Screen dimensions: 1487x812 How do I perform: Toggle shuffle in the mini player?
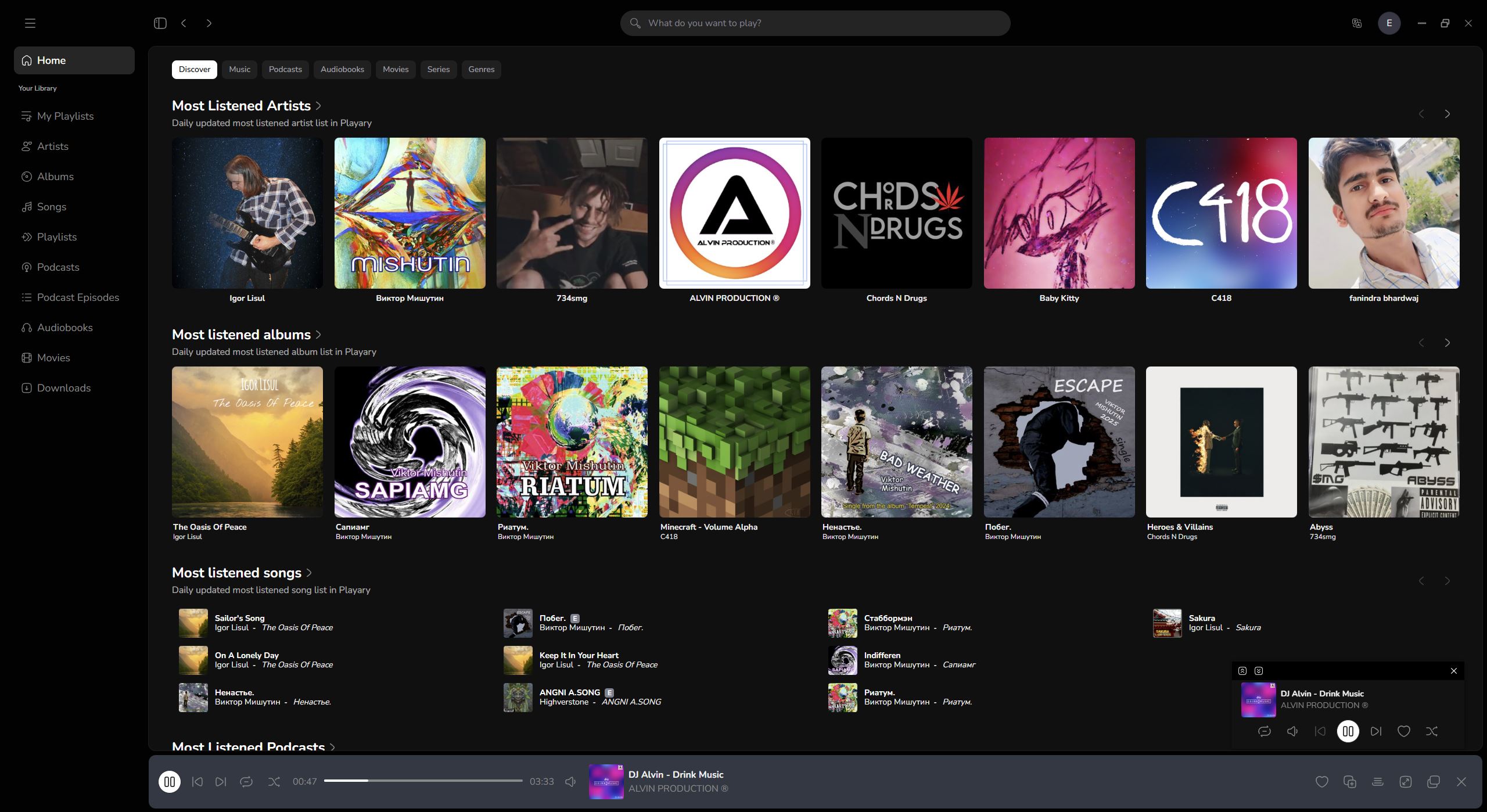pos(1432,731)
